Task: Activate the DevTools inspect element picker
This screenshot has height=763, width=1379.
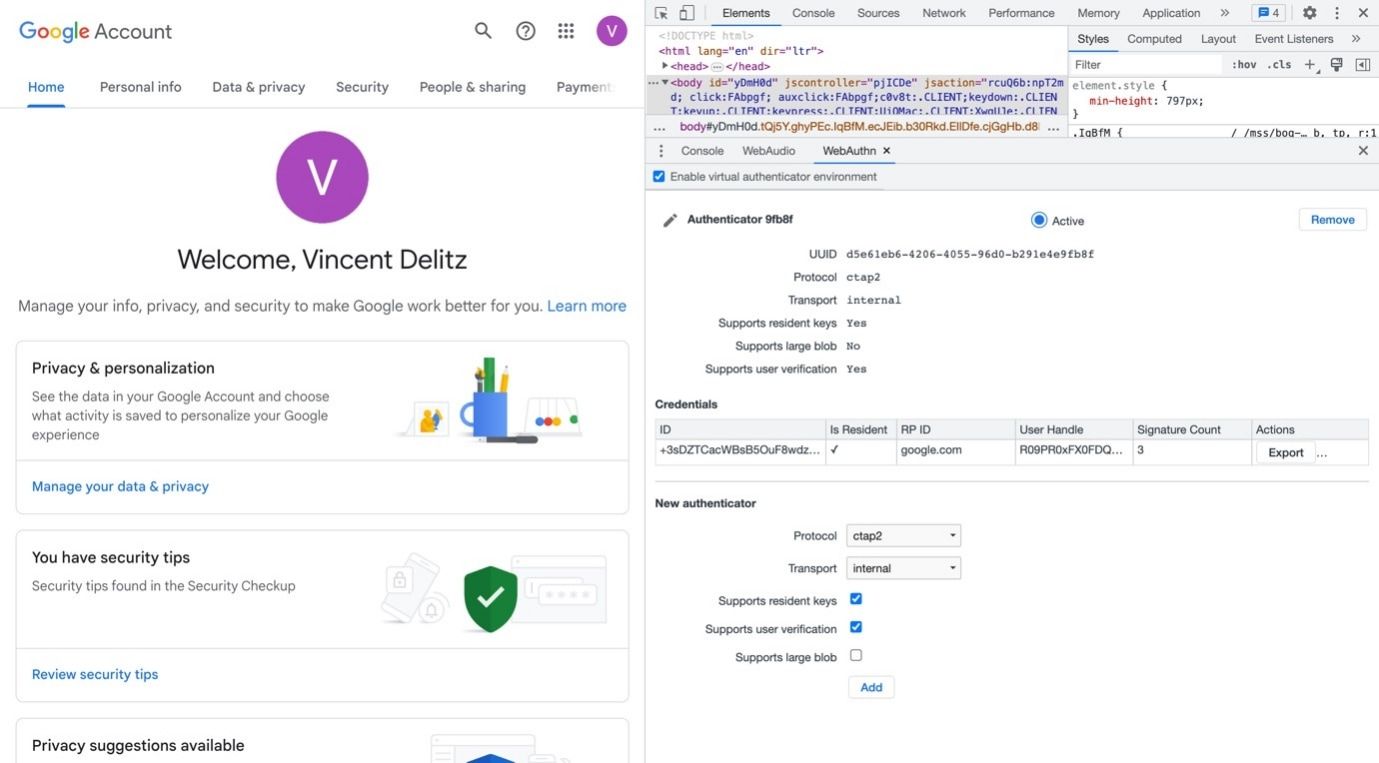Action: tap(662, 13)
